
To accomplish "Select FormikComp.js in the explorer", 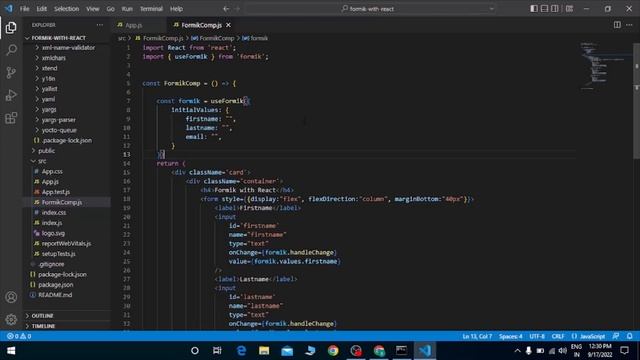I will coord(62,202).
